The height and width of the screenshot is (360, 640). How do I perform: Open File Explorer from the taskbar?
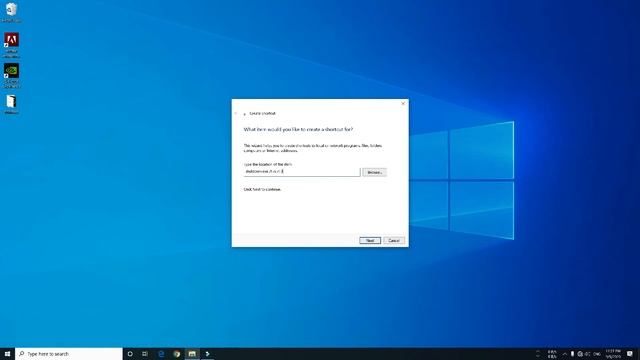192,354
